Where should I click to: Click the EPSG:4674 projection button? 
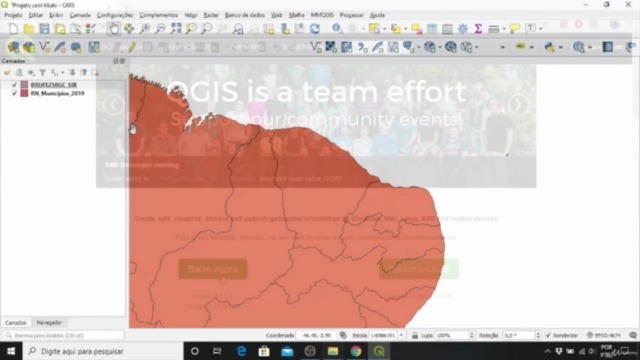click(603, 335)
